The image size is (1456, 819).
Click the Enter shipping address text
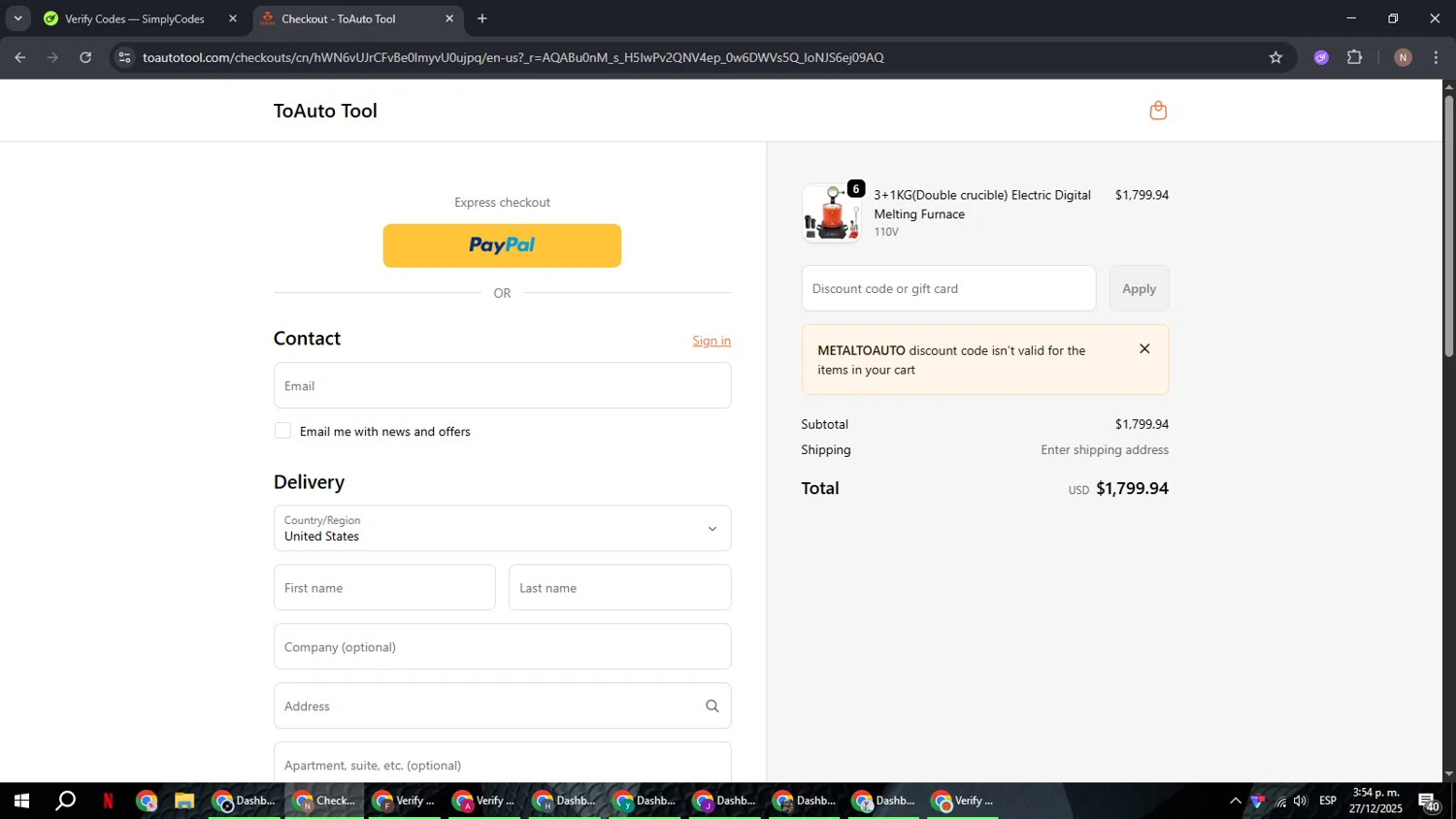coord(1105,449)
